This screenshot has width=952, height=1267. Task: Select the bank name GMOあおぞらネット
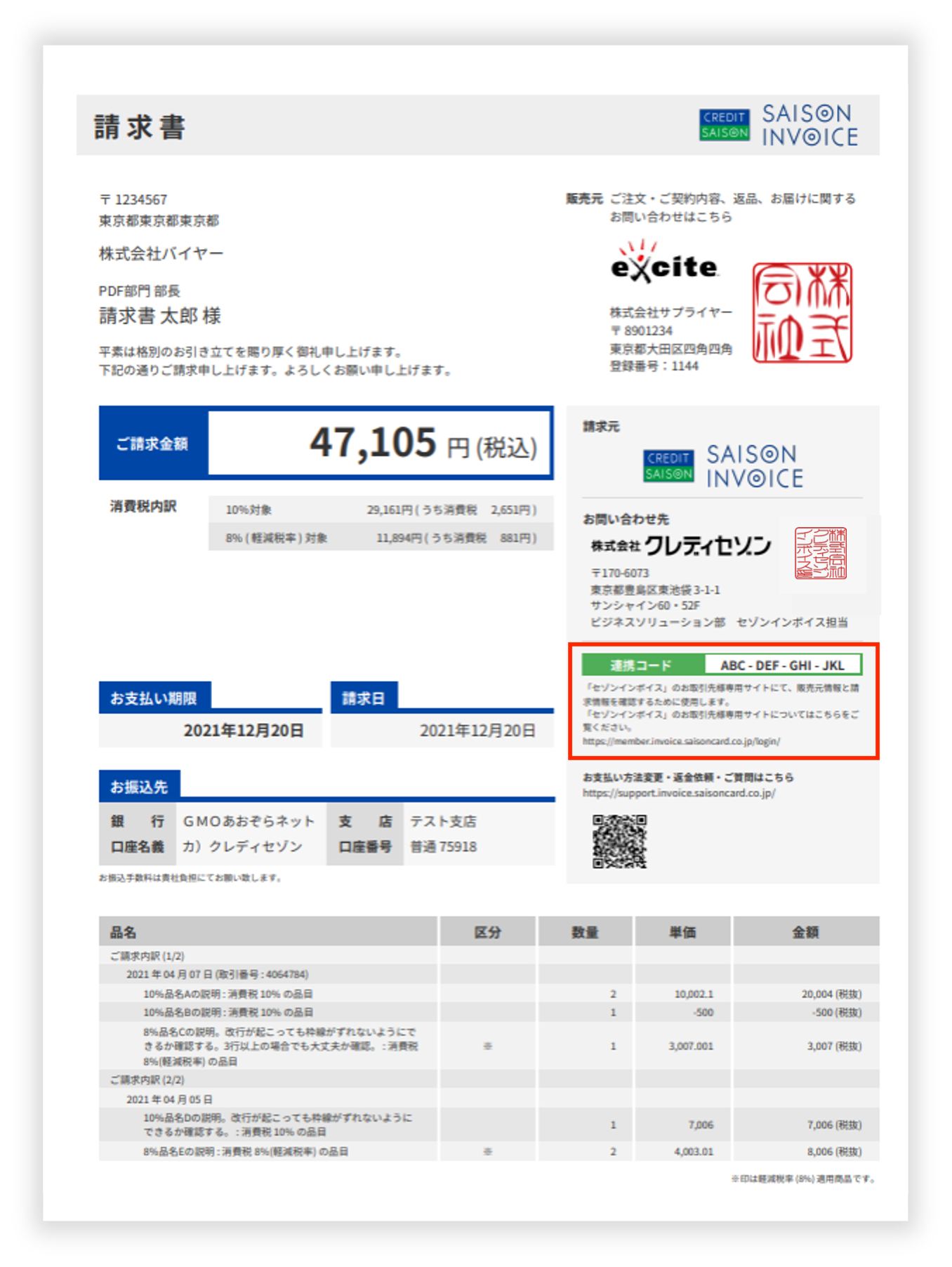point(249,821)
